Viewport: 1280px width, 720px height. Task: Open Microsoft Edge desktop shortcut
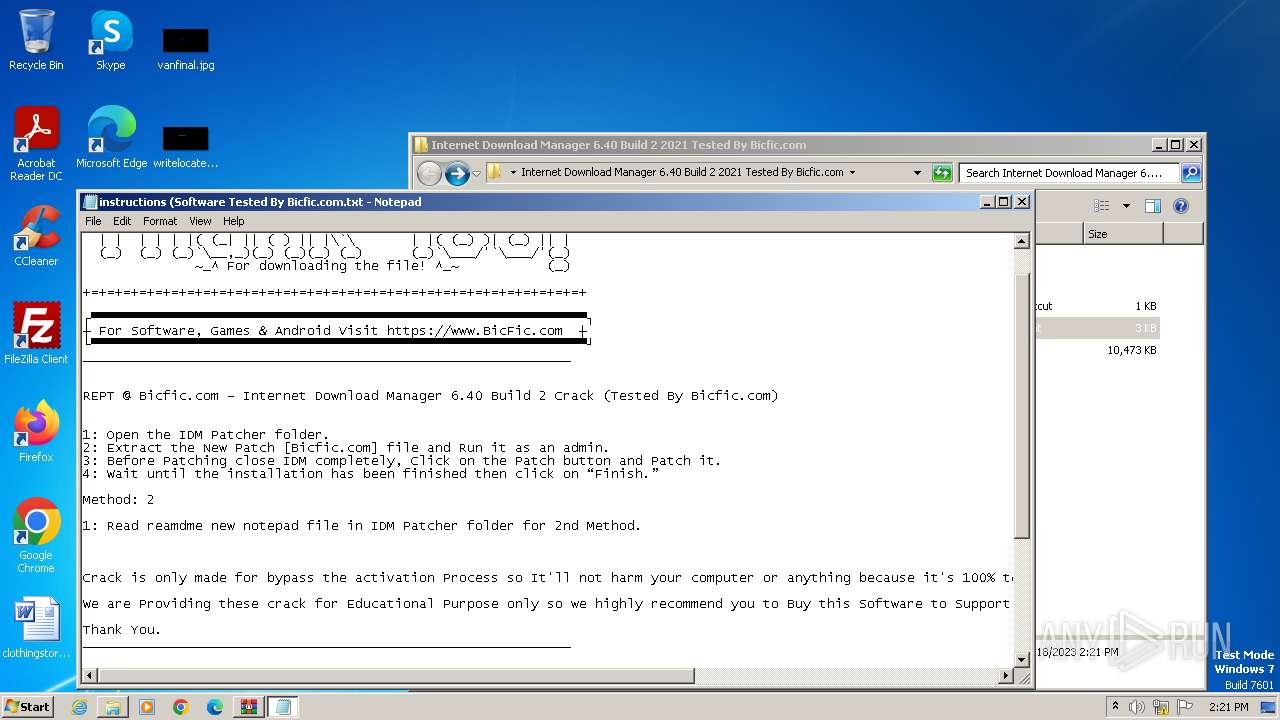pos(111,137)
